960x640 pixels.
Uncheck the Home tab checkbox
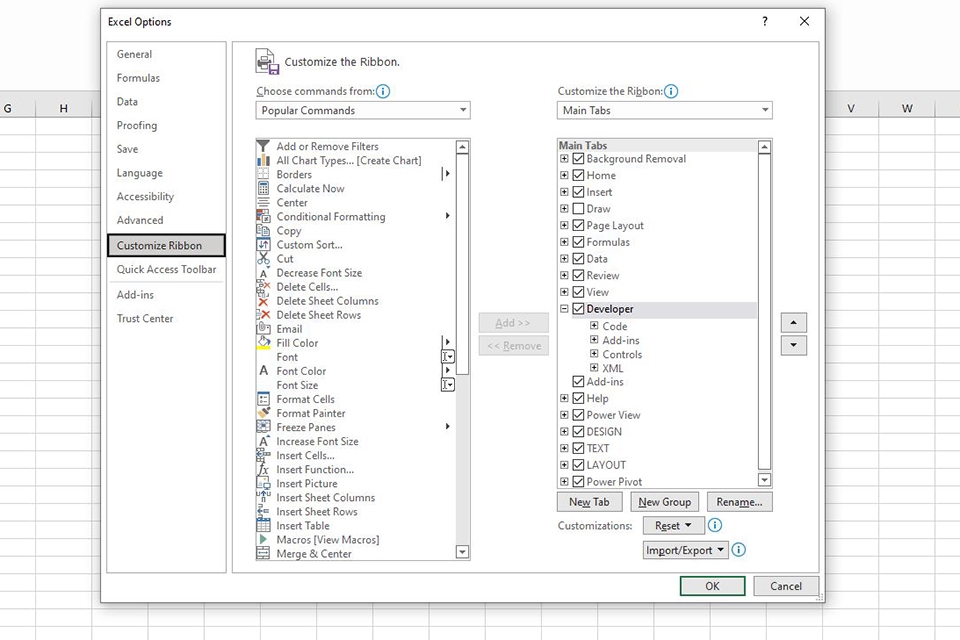point(578,175)
